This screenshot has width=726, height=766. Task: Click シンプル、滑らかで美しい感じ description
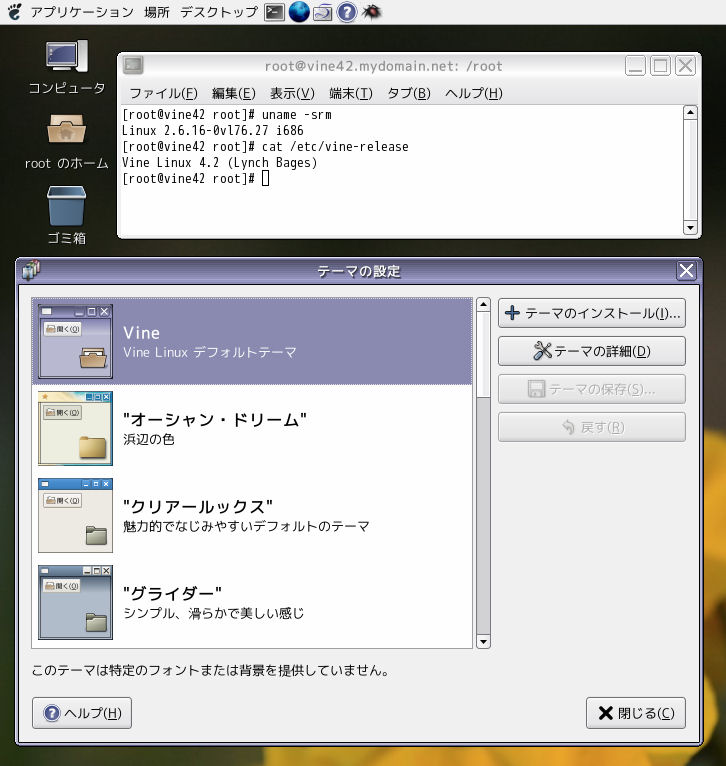(214, 613)
